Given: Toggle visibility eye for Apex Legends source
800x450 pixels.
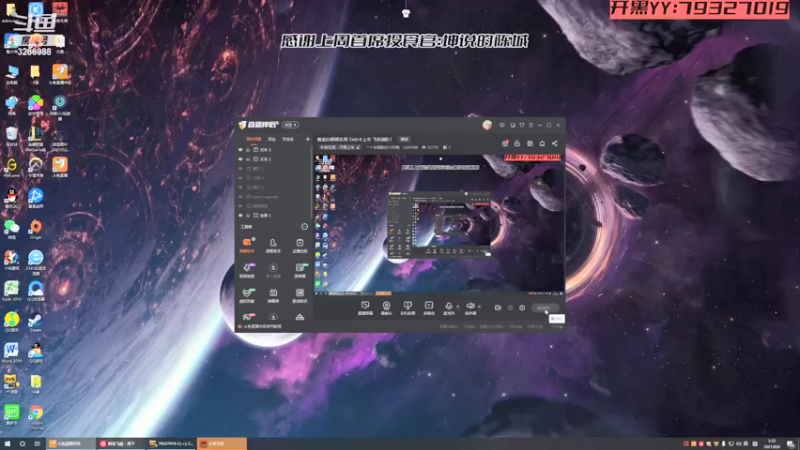Looking at the screenshot, I should click(240, 196).
